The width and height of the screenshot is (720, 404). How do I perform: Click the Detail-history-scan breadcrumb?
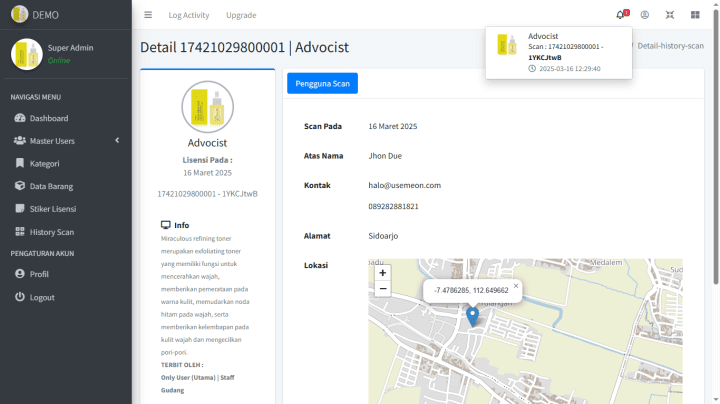[670, 45]
